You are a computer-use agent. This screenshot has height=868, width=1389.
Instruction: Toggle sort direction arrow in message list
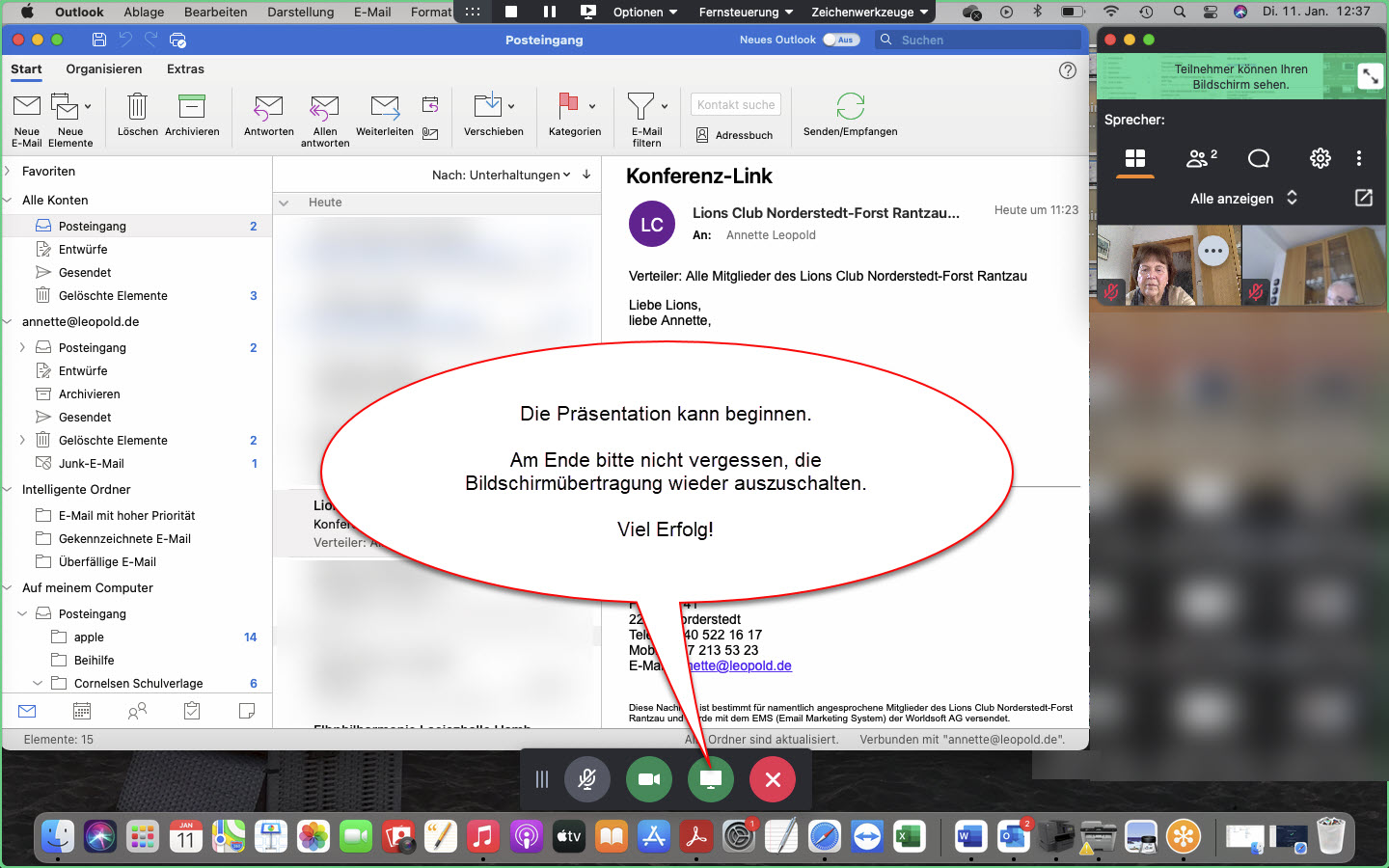(x=586, y=175)
